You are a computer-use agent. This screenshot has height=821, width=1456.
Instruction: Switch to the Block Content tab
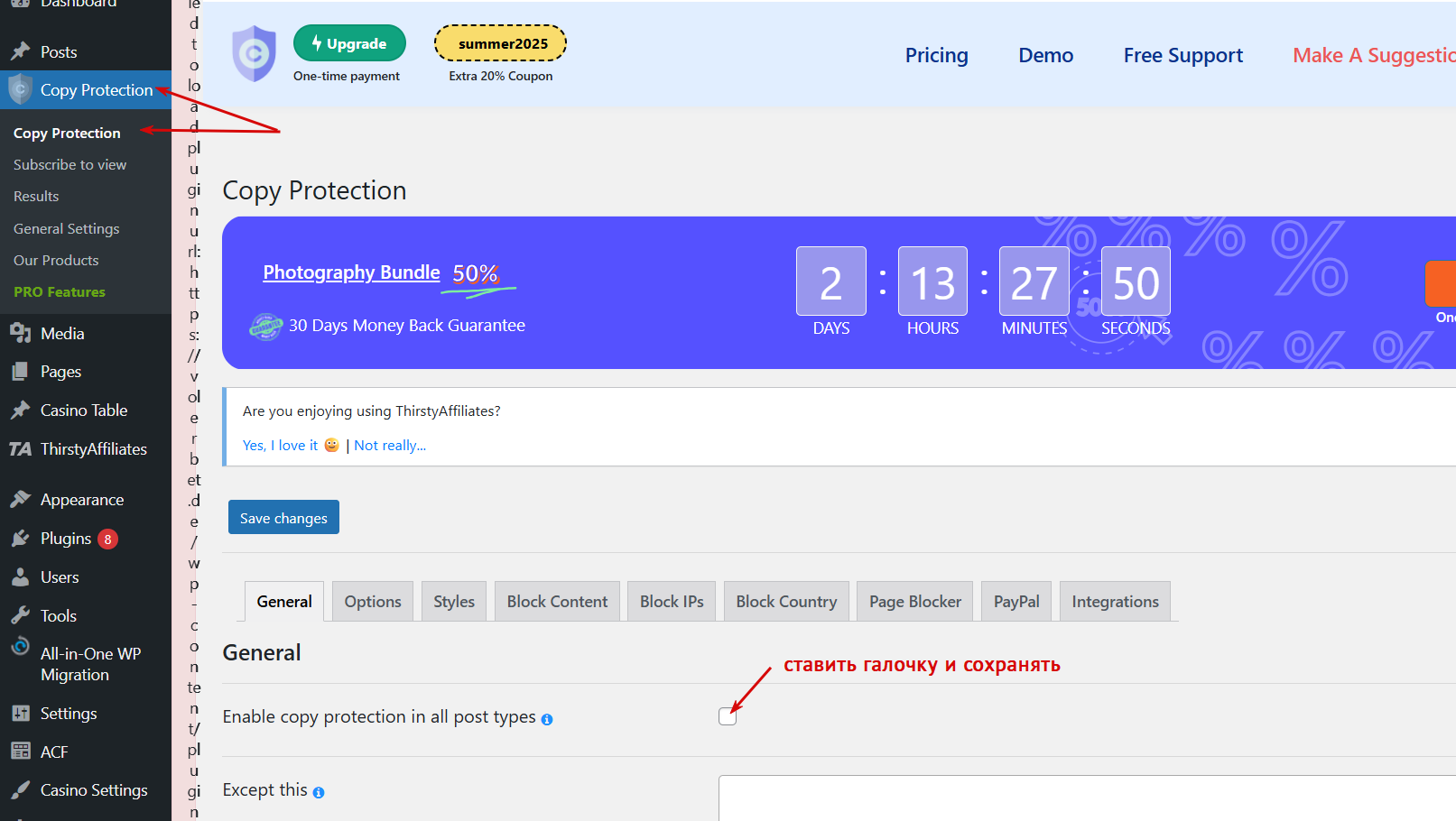[x=557, y=601]
